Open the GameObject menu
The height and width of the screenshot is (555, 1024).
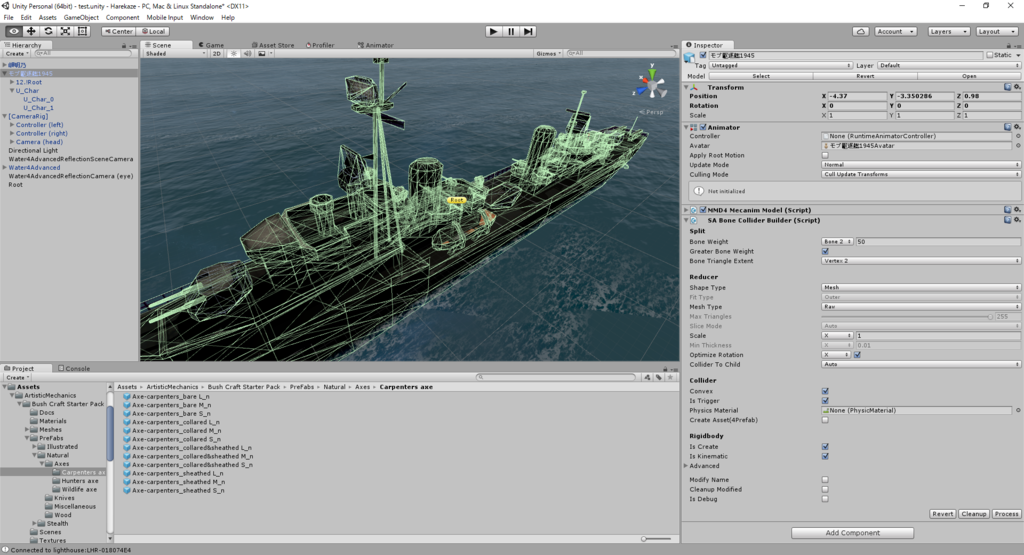pyautogui.click(x=81, y=18)
